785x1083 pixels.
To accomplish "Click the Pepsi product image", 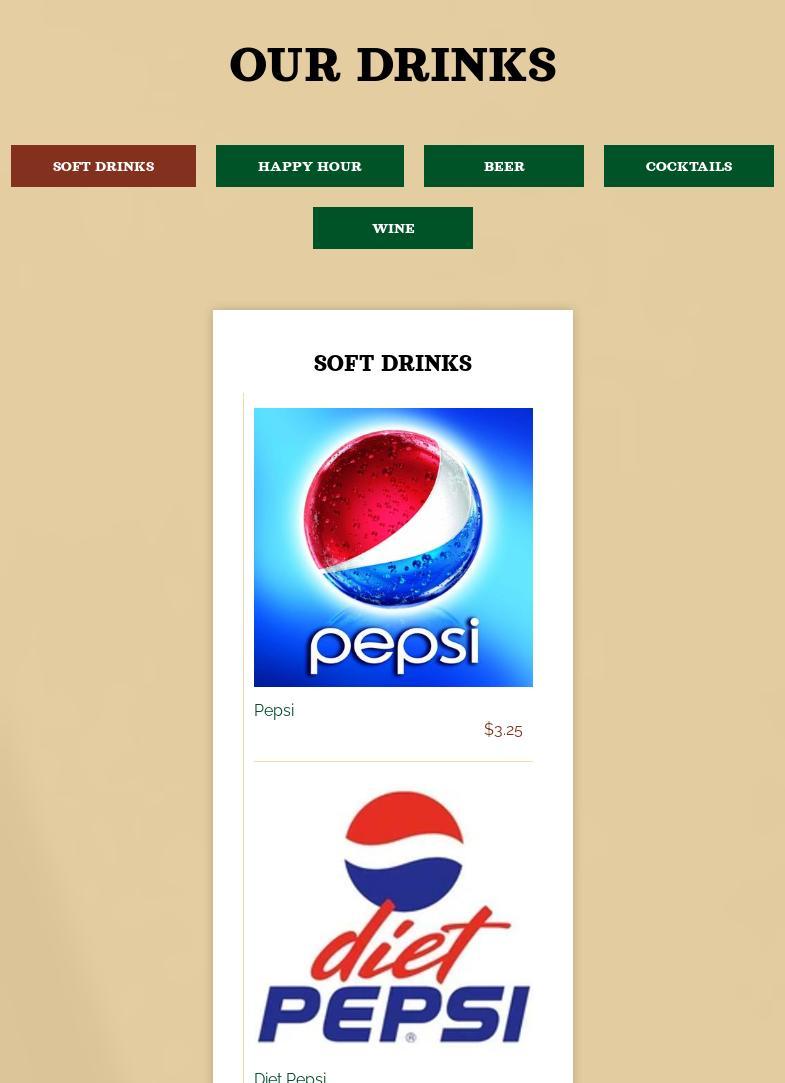I will [x=394, y=547].
